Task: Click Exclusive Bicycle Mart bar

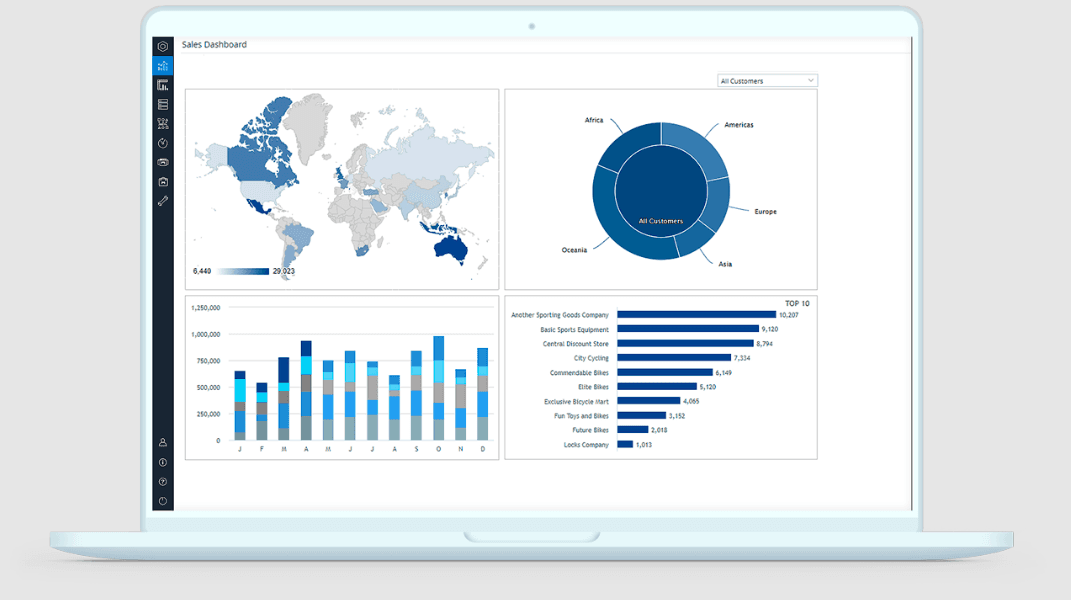Action: tap(649, 401)
